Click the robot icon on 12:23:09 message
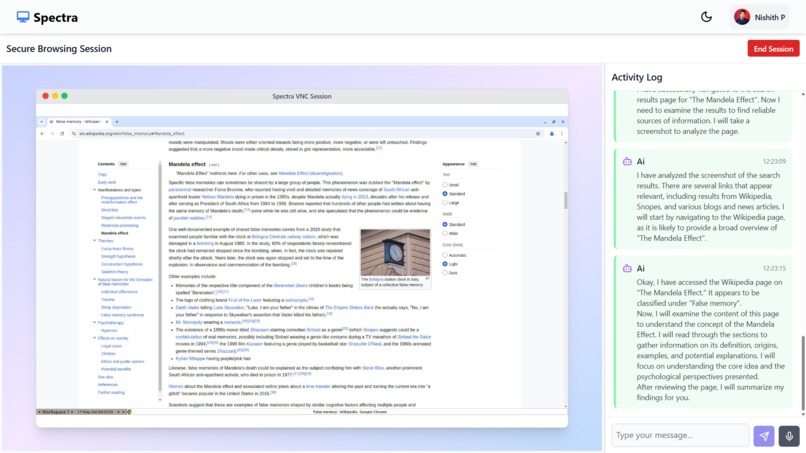Viewport: 806px width, 453px height. point(627,161)
